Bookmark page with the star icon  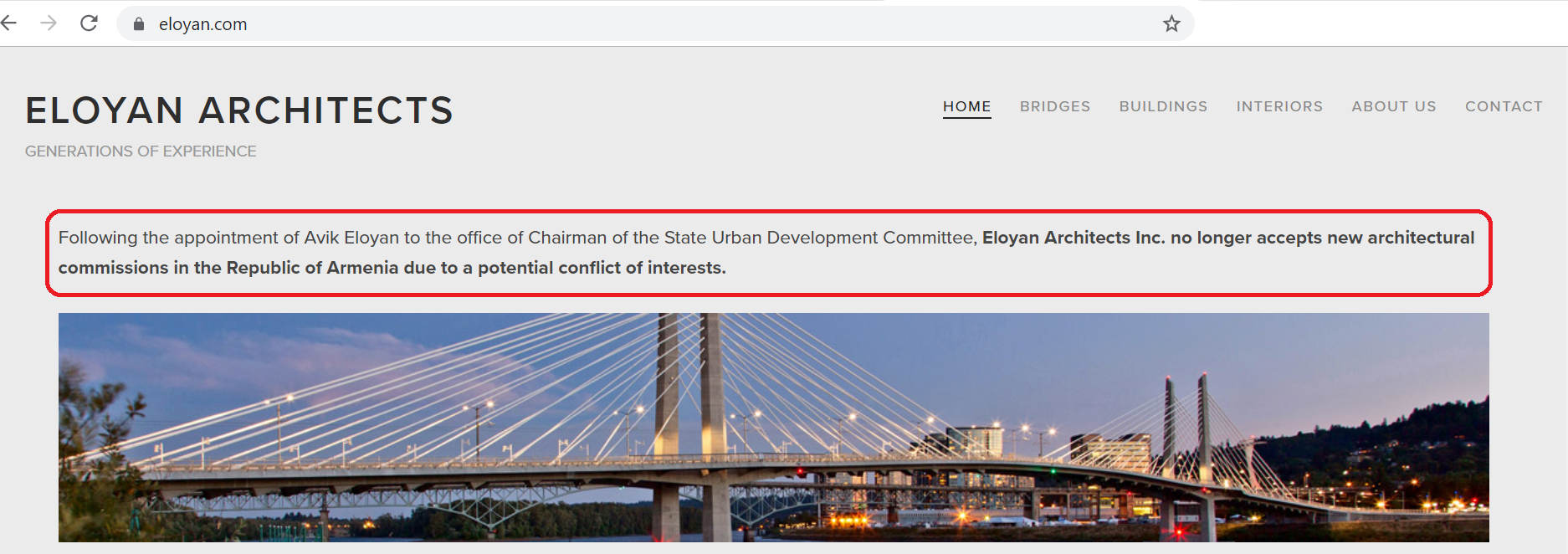pyautogui.click(x=1171, y=23)
